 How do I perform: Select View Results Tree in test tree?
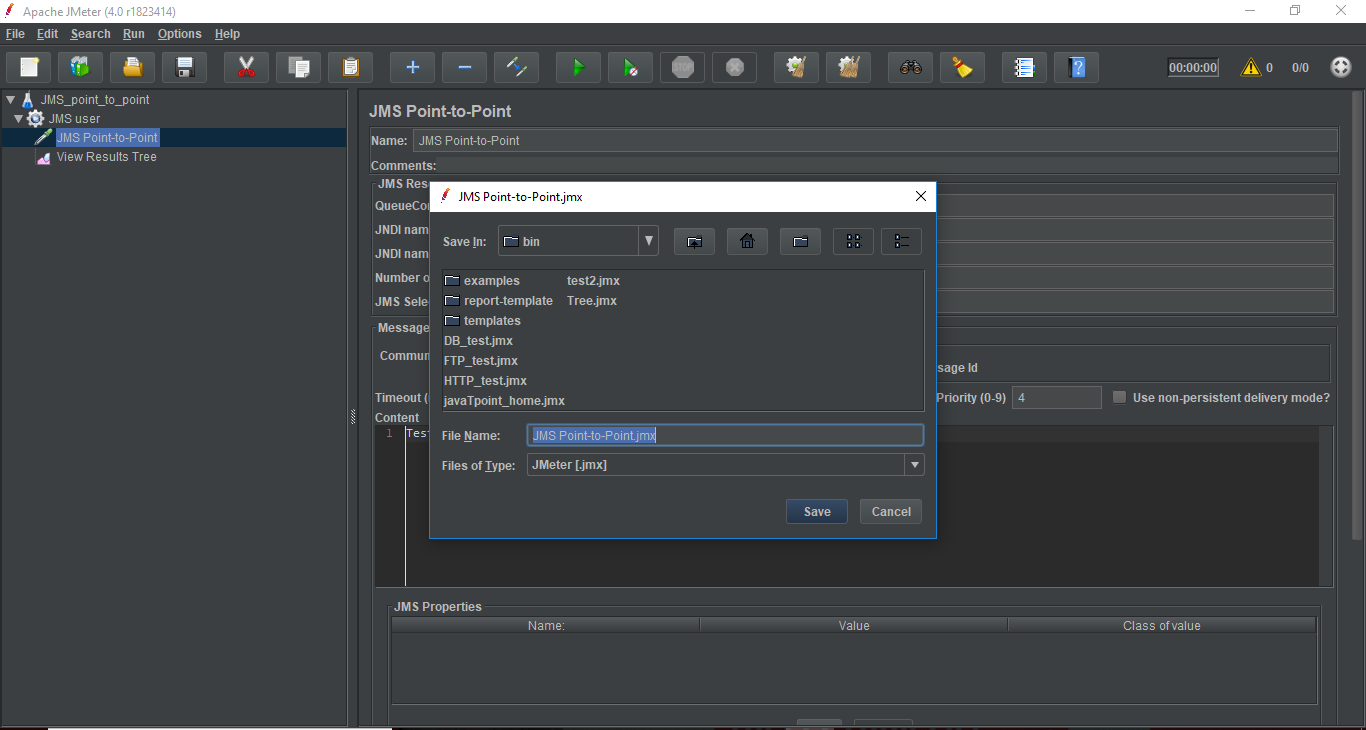tap(106, 157)
